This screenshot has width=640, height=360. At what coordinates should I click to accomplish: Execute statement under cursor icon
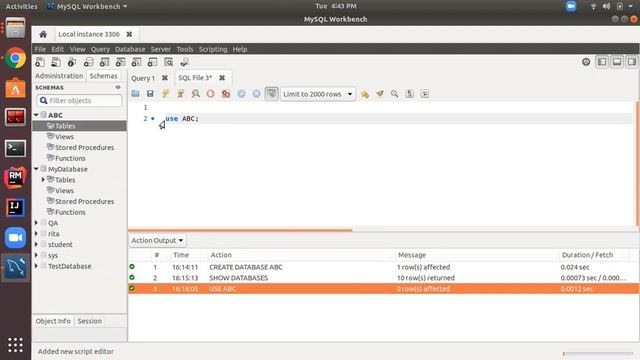pyautogui.click(x=180, y=94)
